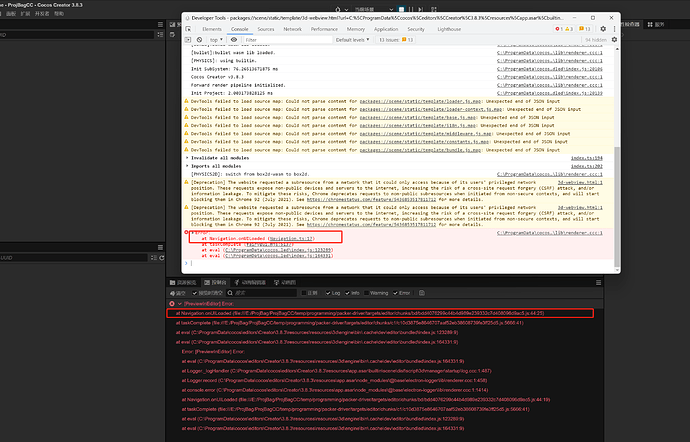This screenshot has width=690, height=442.
Task: Click the bug debug icon in Cocos toolbar
Action: [x=338, y=9]
